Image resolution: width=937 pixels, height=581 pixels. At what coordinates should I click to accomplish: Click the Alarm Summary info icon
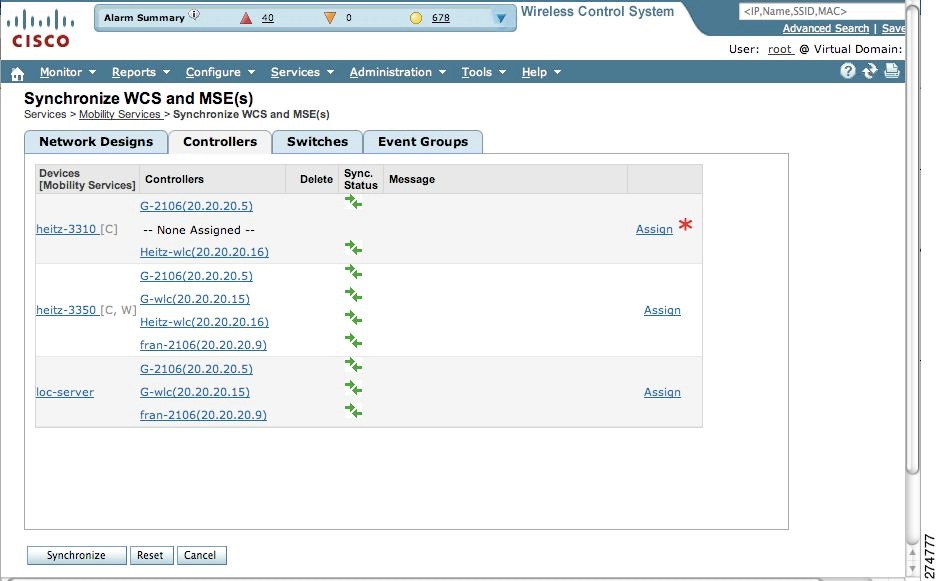(194, 14)
